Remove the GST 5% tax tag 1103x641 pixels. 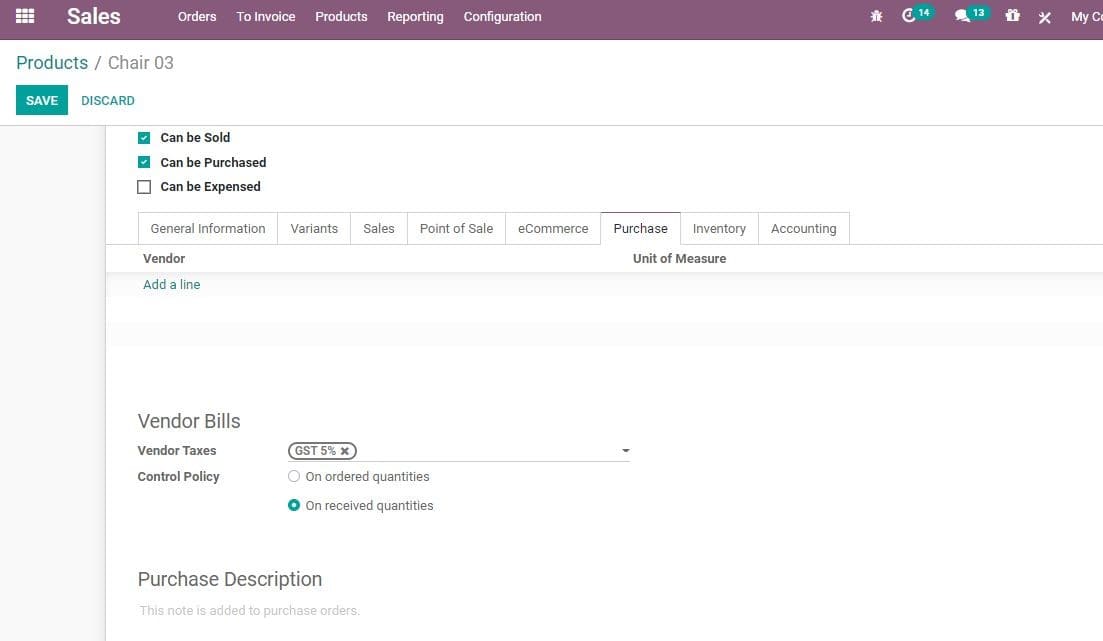tap(346, 450)
